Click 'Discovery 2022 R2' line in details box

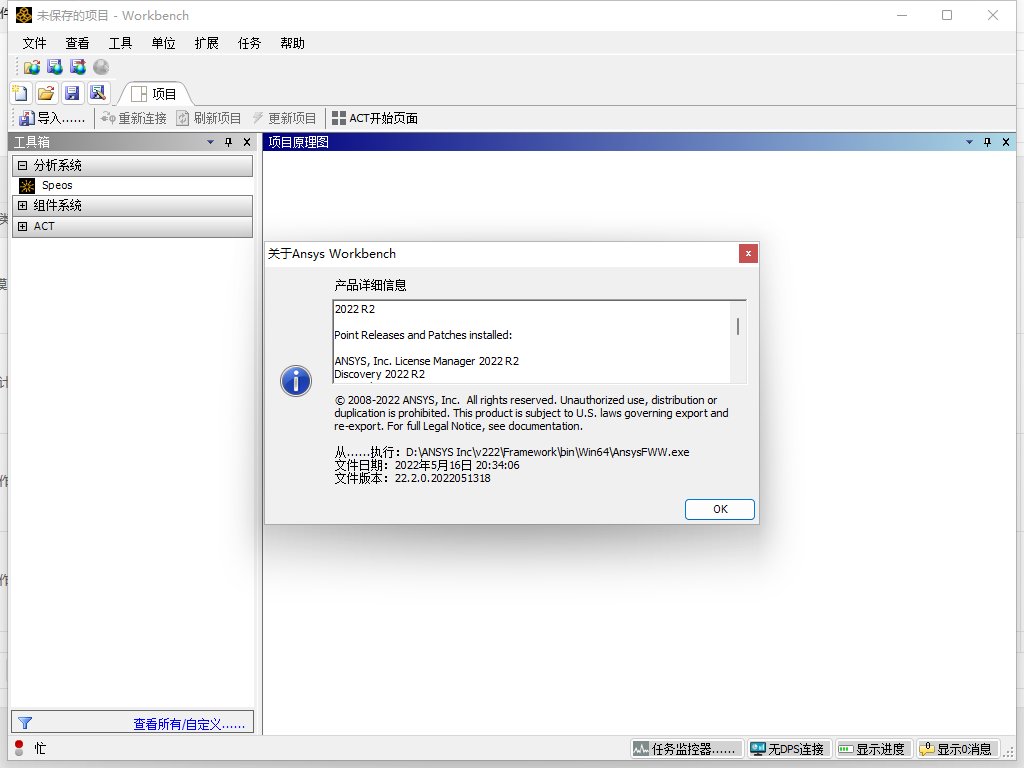click(379, 374)
